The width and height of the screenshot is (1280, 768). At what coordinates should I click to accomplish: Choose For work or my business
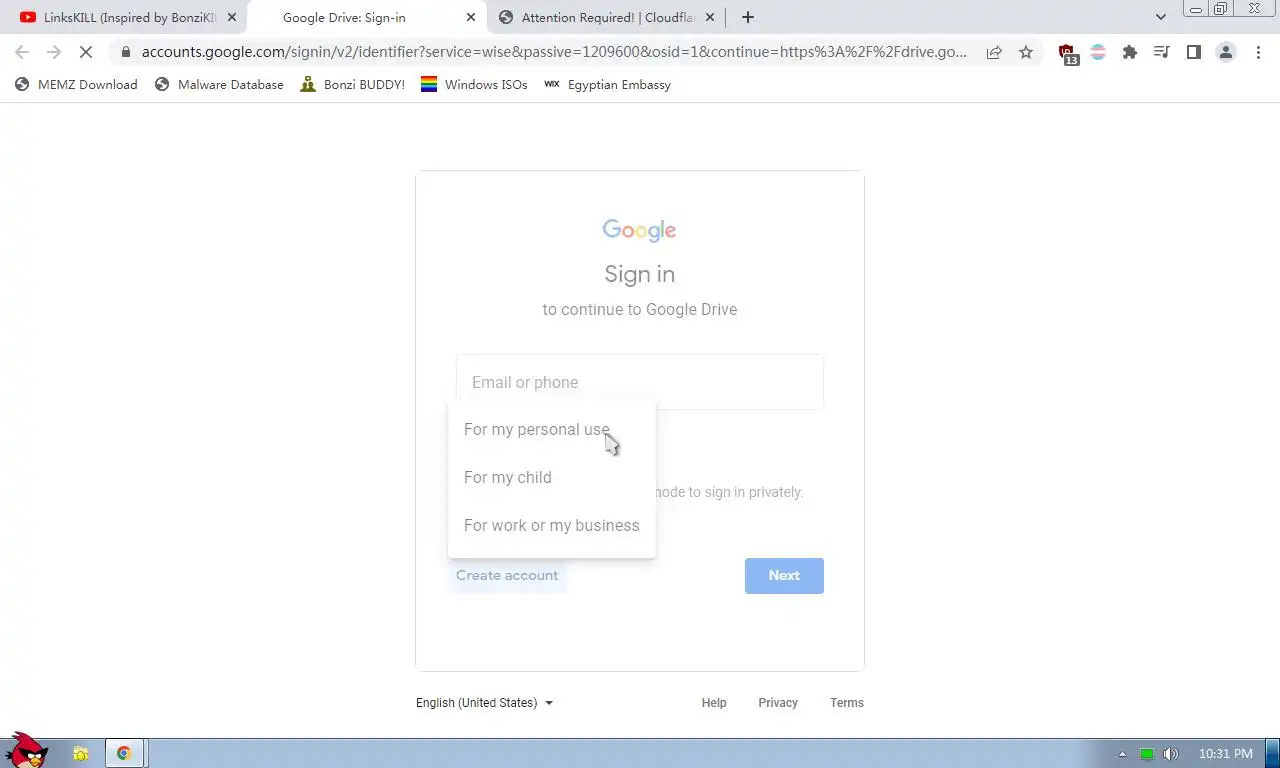pos(552,525)
